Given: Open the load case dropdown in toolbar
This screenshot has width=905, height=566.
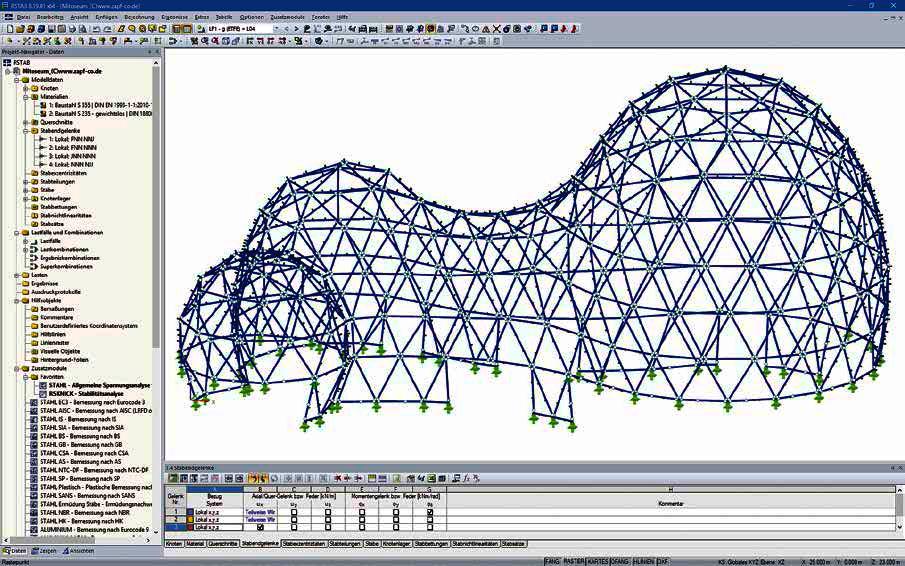Looking at the screenshot, I should pos(276,28).
